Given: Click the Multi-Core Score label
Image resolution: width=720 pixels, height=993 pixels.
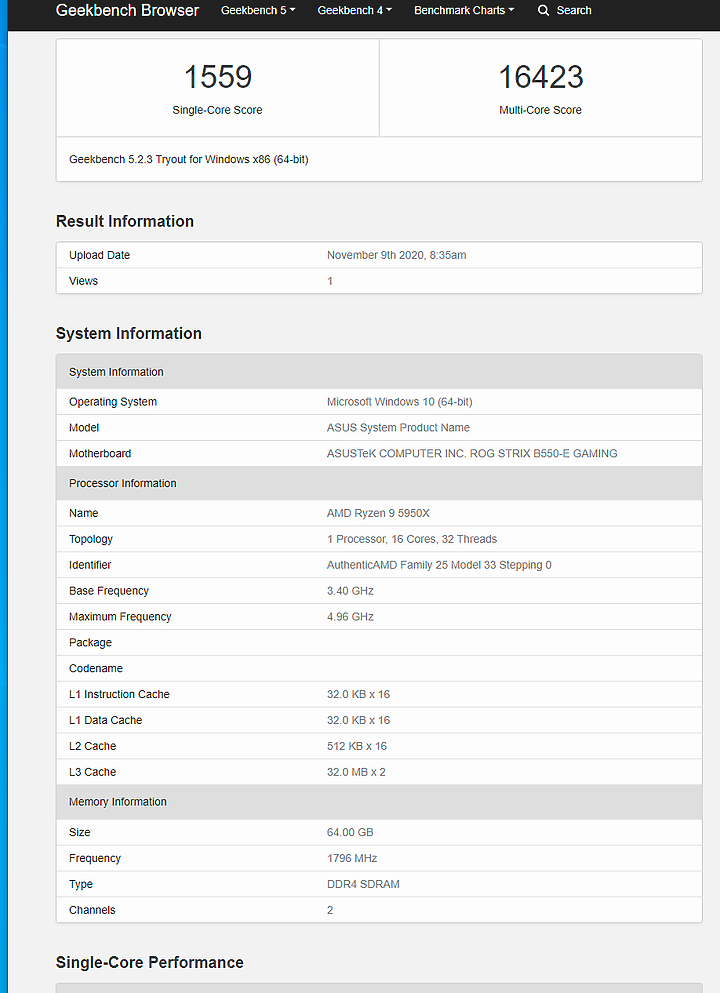Looking at the screenshot, I should [x=540, y=110].
